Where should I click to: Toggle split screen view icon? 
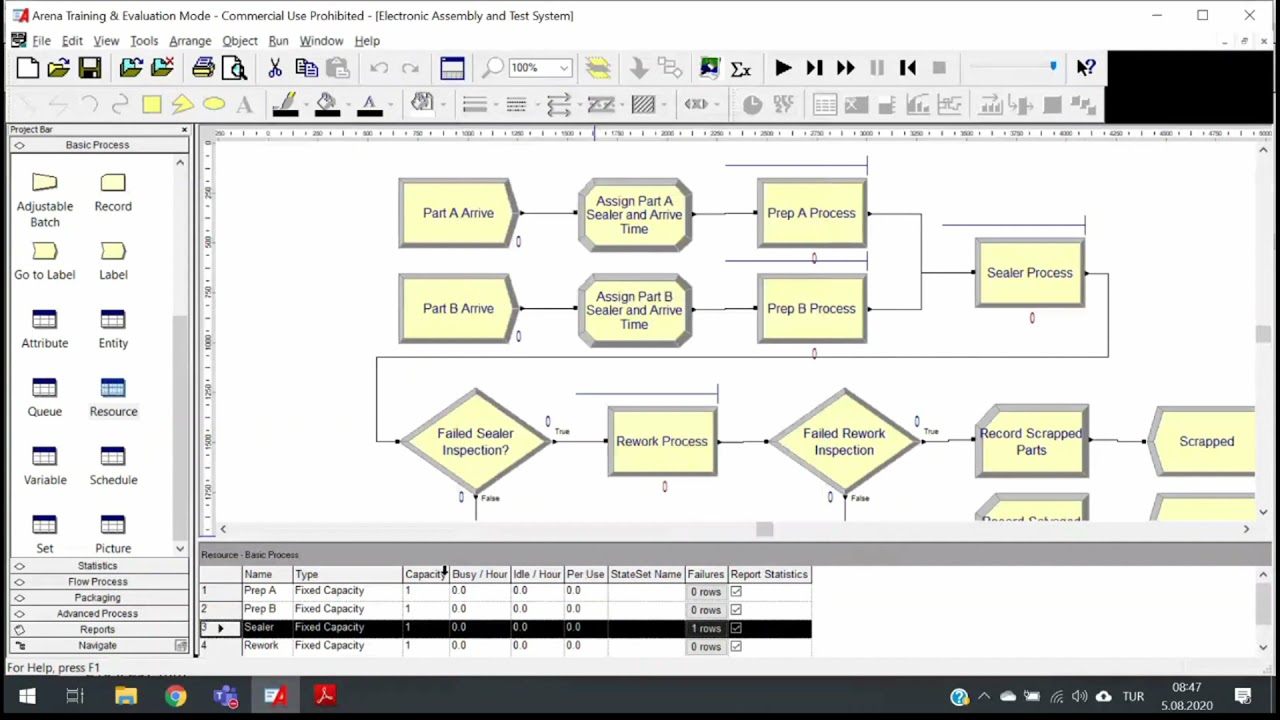point(452,68)
